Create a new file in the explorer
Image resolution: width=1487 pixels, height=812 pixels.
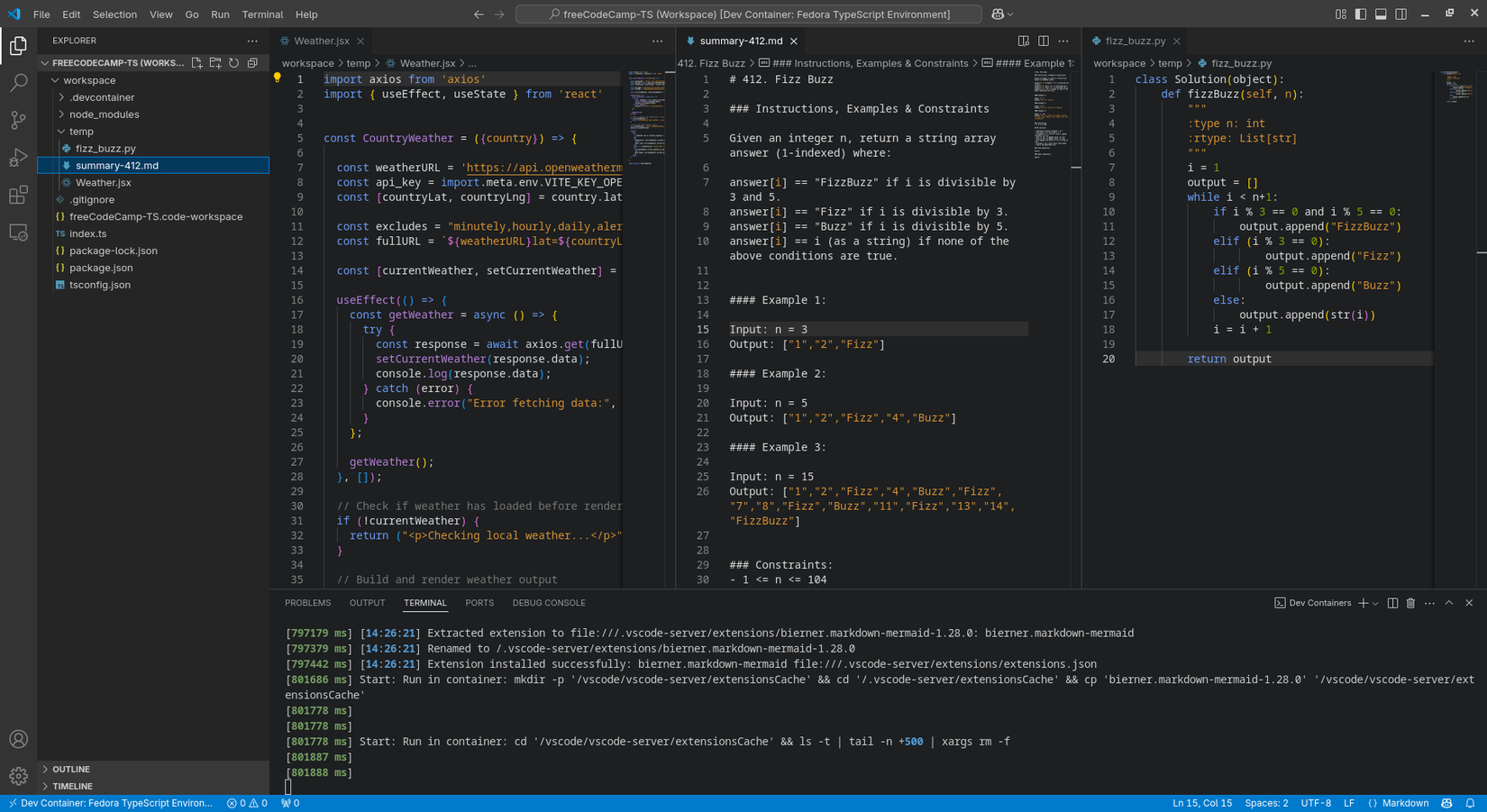click(196, 62)
